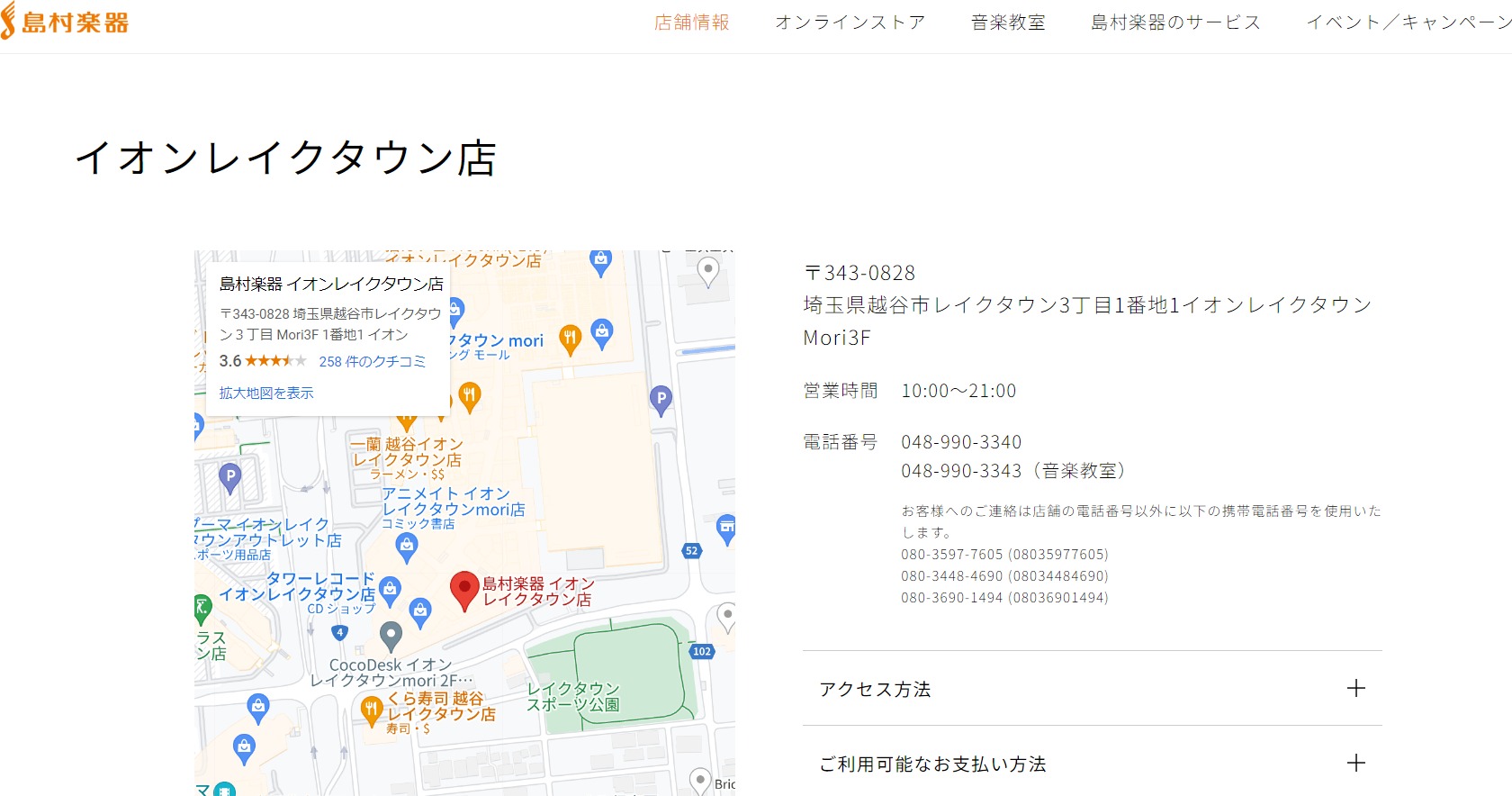
Task: Click the blue shopping pin right of mori label
Action: click(602, 334)
